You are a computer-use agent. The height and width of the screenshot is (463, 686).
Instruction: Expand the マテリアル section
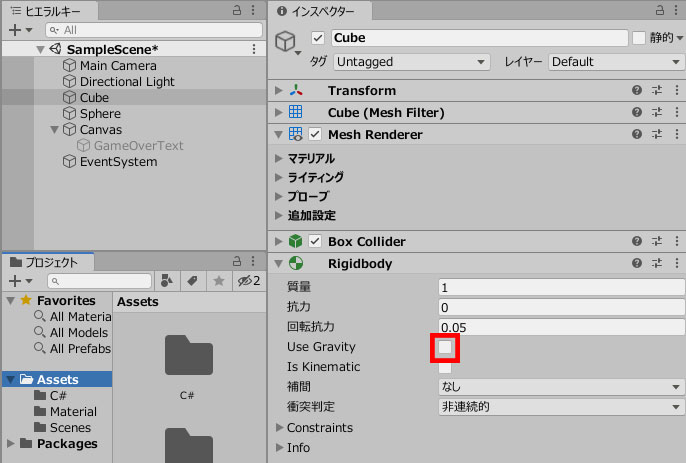click(279, 158)
